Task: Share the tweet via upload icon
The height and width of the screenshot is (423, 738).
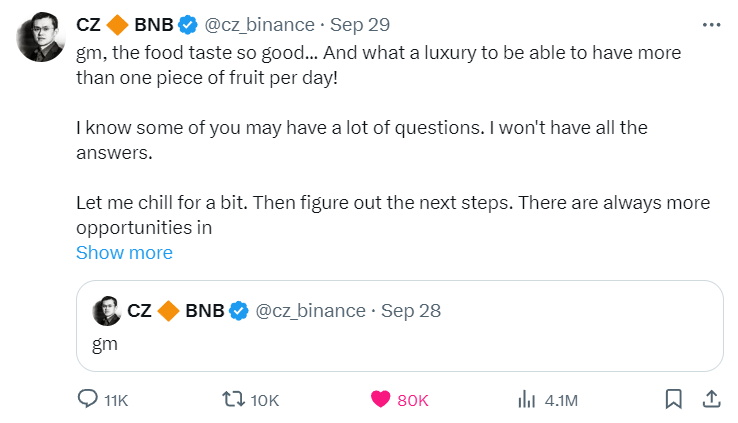Action: coord(710,399)
